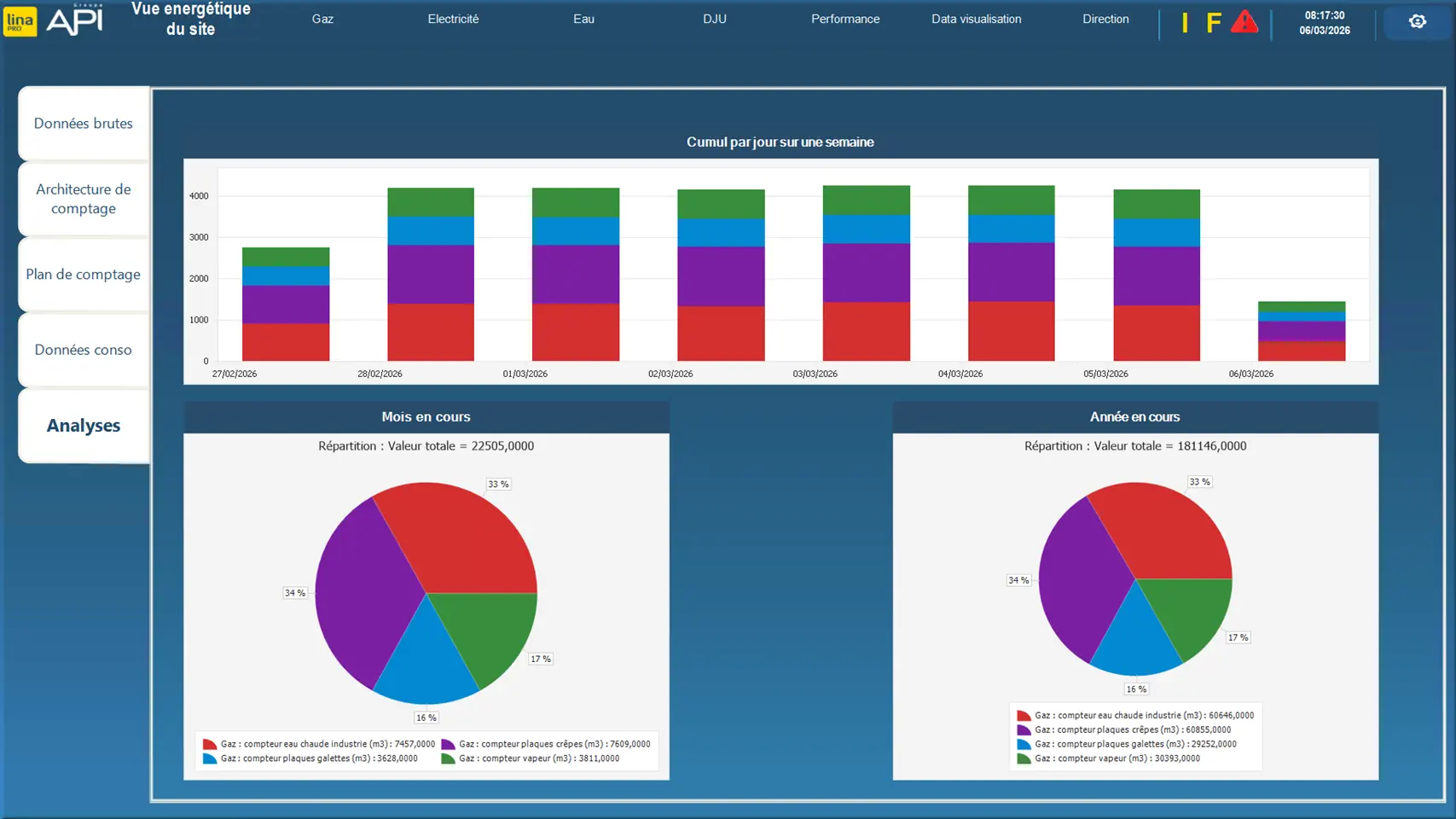Click green vapeur legend swatch in Année en cours
This screenshot has height=819, width=1456.
tap(1024, 758)
